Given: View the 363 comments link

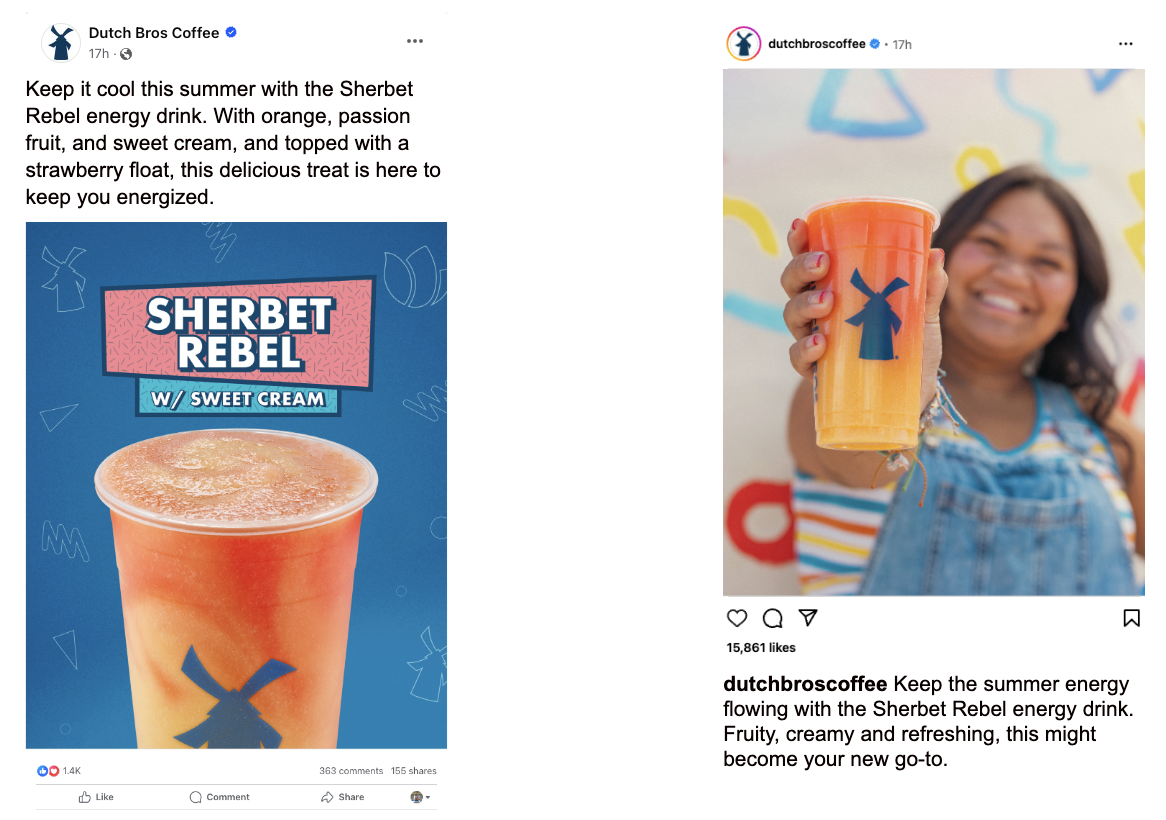Looking at the screenshot, I should [x=351, y=771].
